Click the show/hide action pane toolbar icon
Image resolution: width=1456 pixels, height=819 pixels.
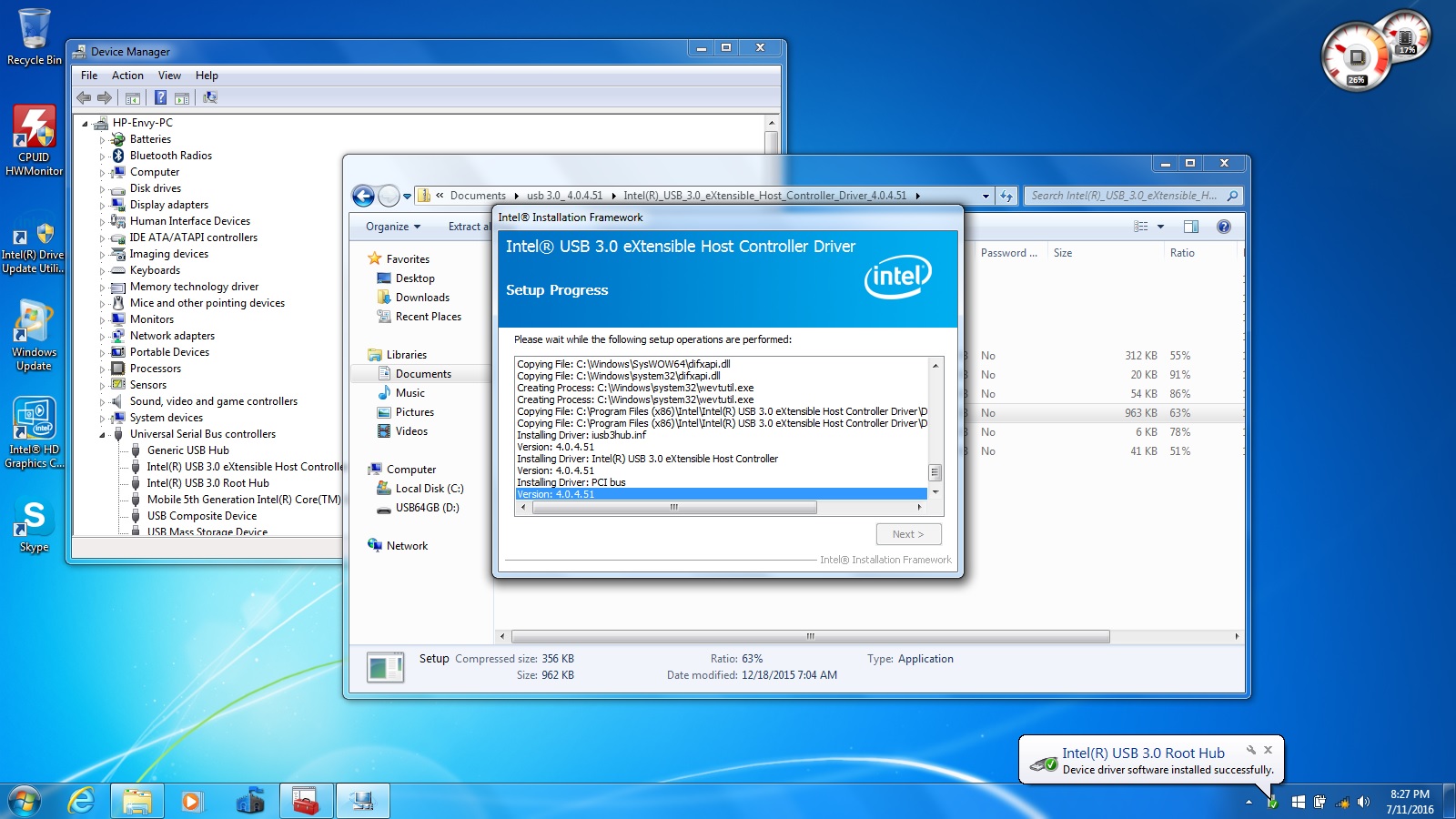182,97
